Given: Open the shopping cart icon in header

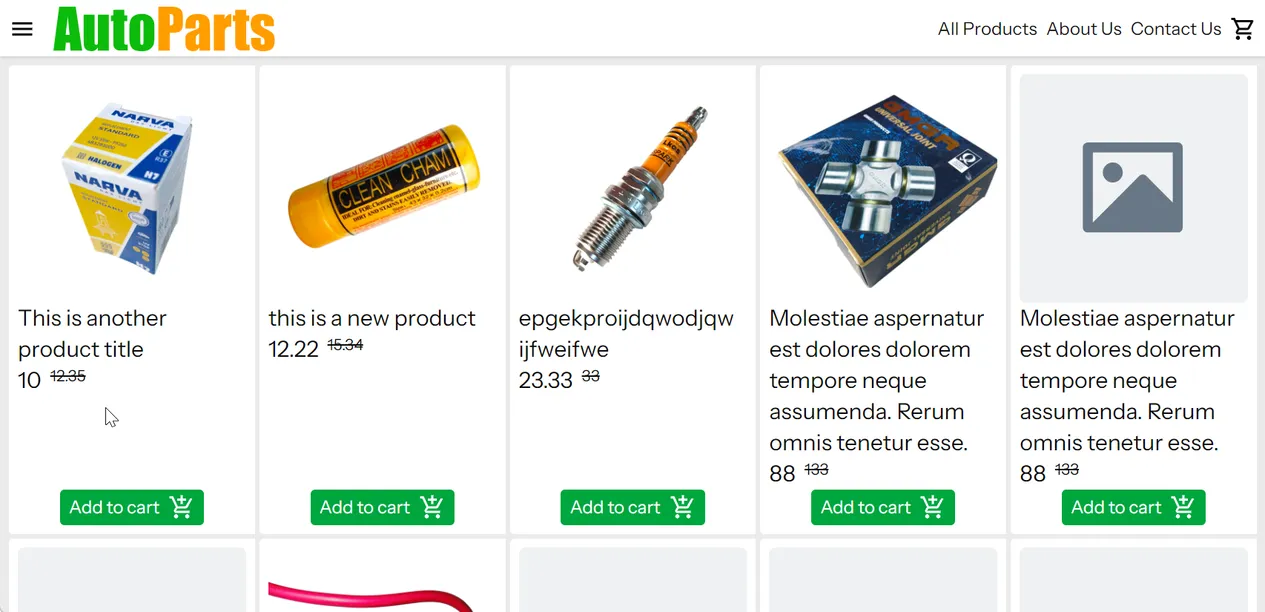Looking at the screenshot, I should (1243, 29).
